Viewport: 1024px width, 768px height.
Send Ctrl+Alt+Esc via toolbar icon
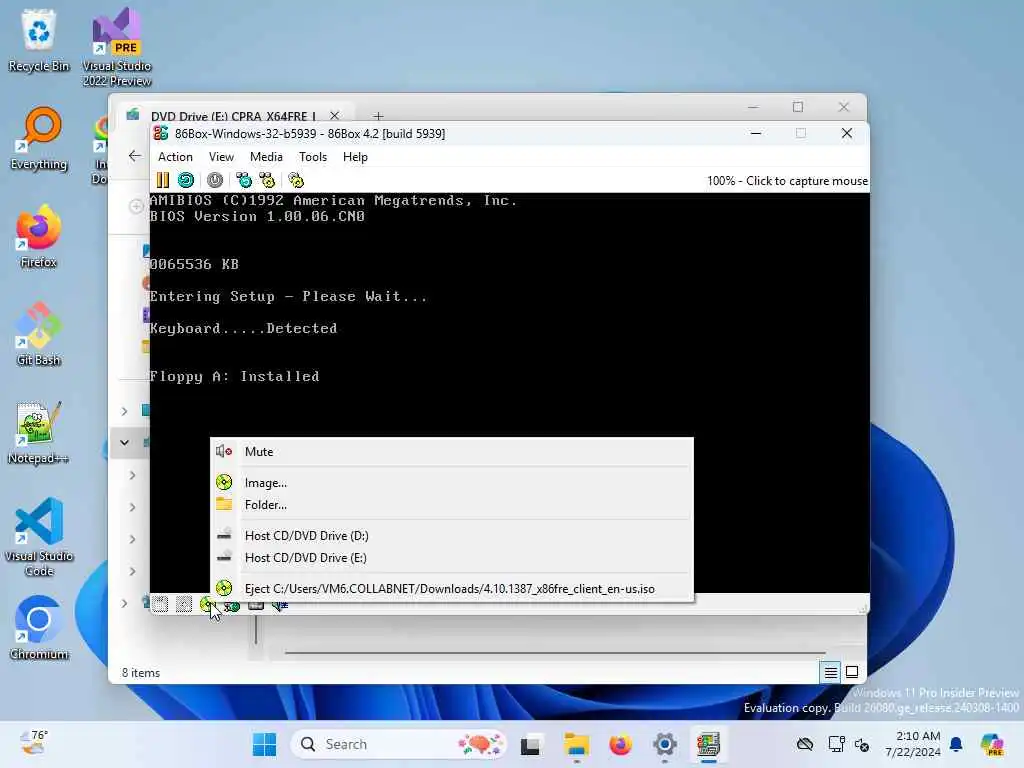(267, 180)
